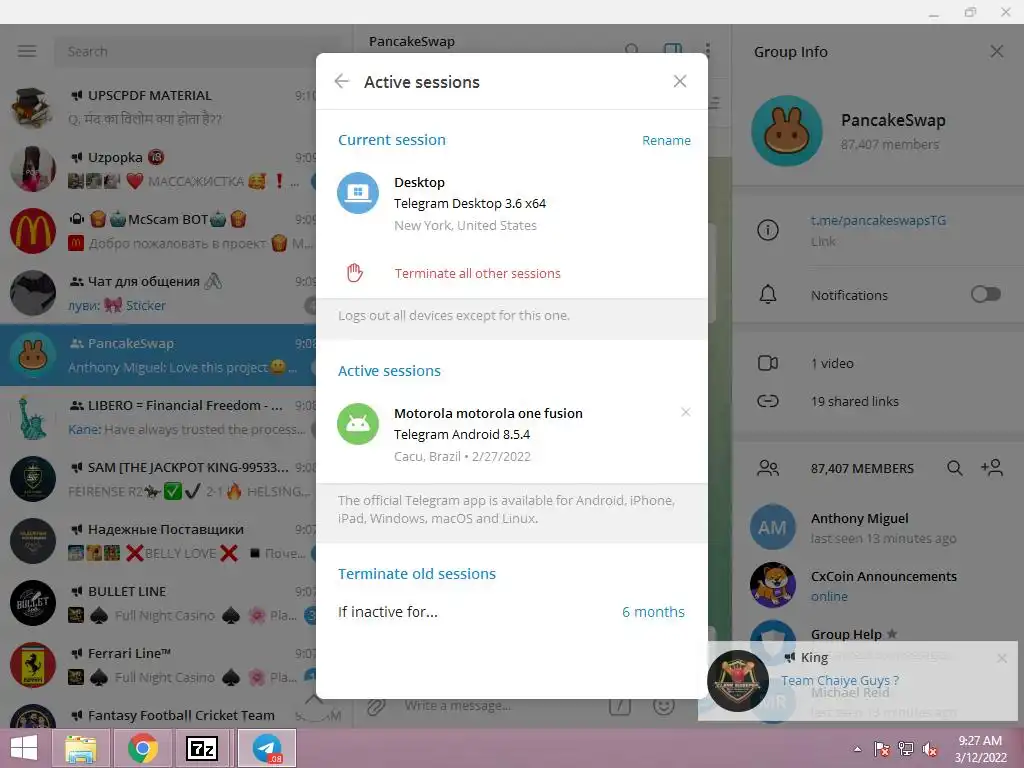1024x768 pixels.
Task: Click the members people icon
Action: (x=768, y=468)
